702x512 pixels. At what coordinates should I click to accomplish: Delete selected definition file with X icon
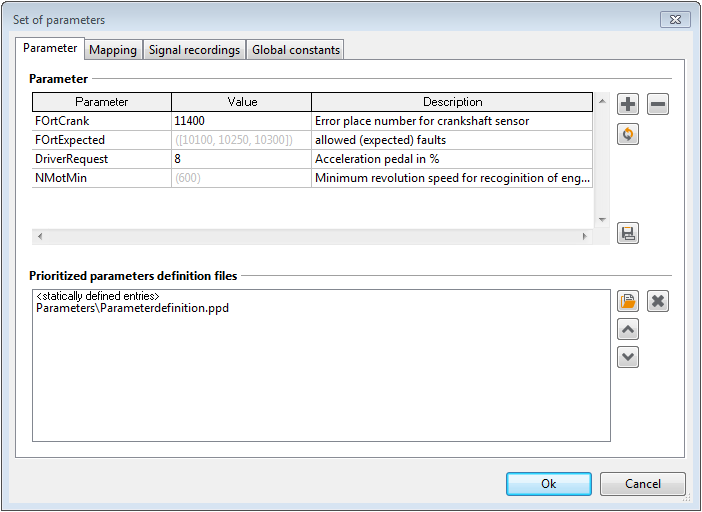tap(658, 301)
